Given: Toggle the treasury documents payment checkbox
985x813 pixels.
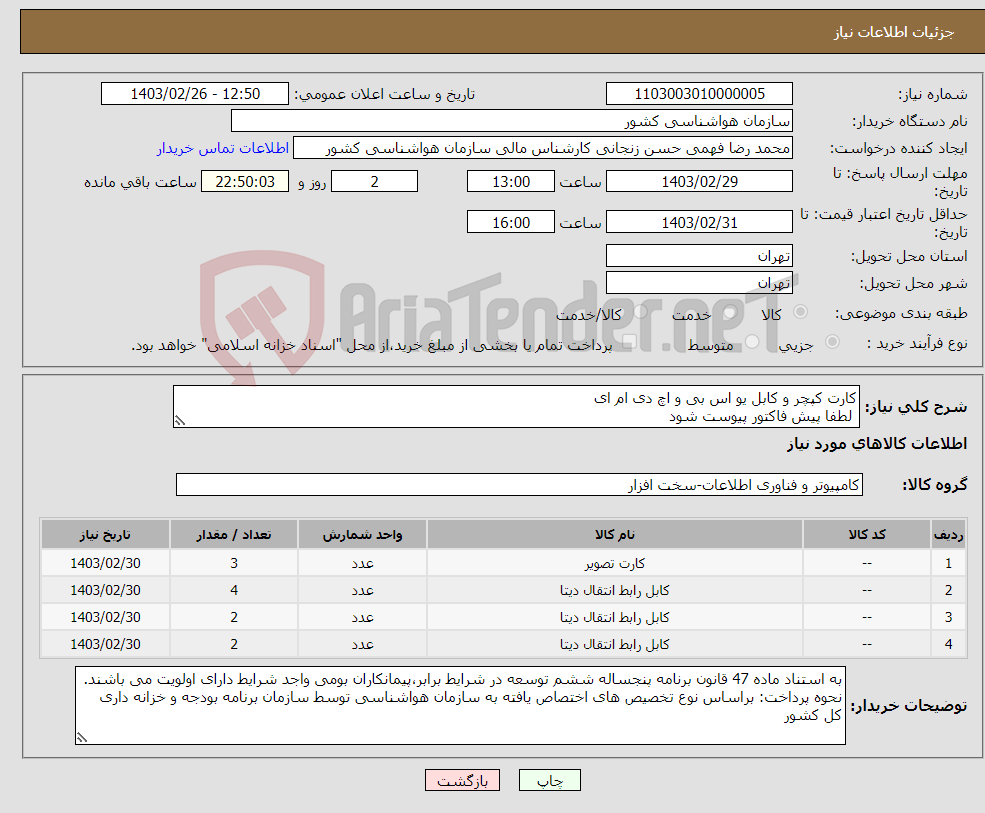Looking at the screenshot, I should tap(629, 342).
